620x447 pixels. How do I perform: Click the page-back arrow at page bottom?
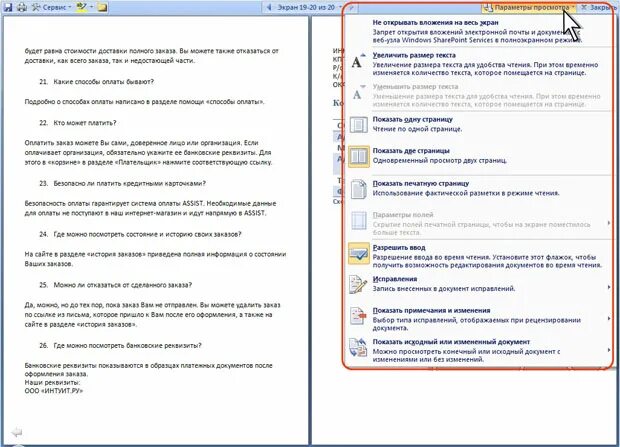tap(16, 432)
